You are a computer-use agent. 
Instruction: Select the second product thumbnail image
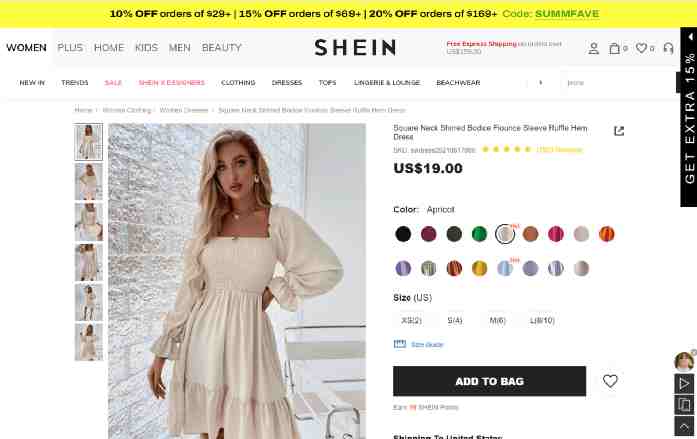click(x=88, y=181)
